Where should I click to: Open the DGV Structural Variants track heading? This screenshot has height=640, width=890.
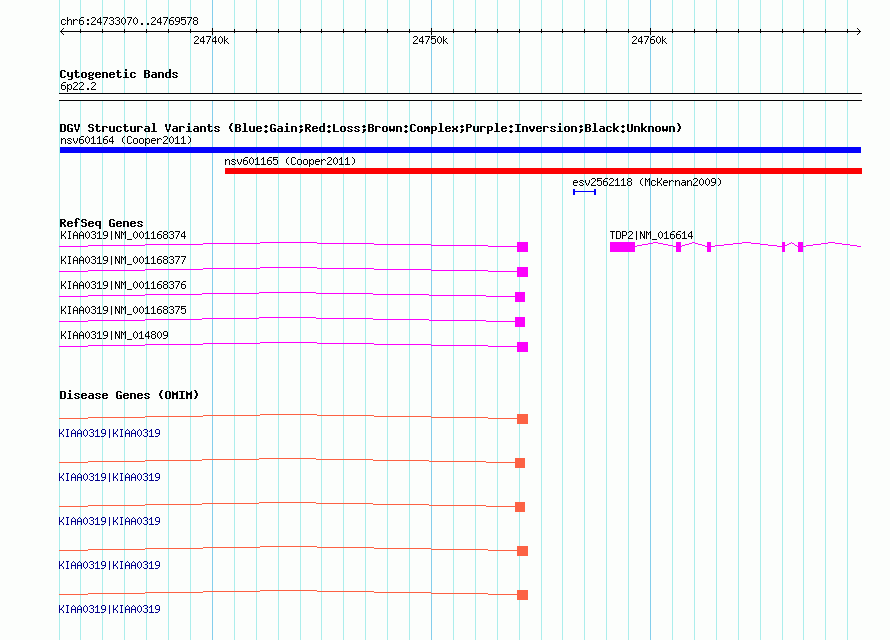(370, 128)
